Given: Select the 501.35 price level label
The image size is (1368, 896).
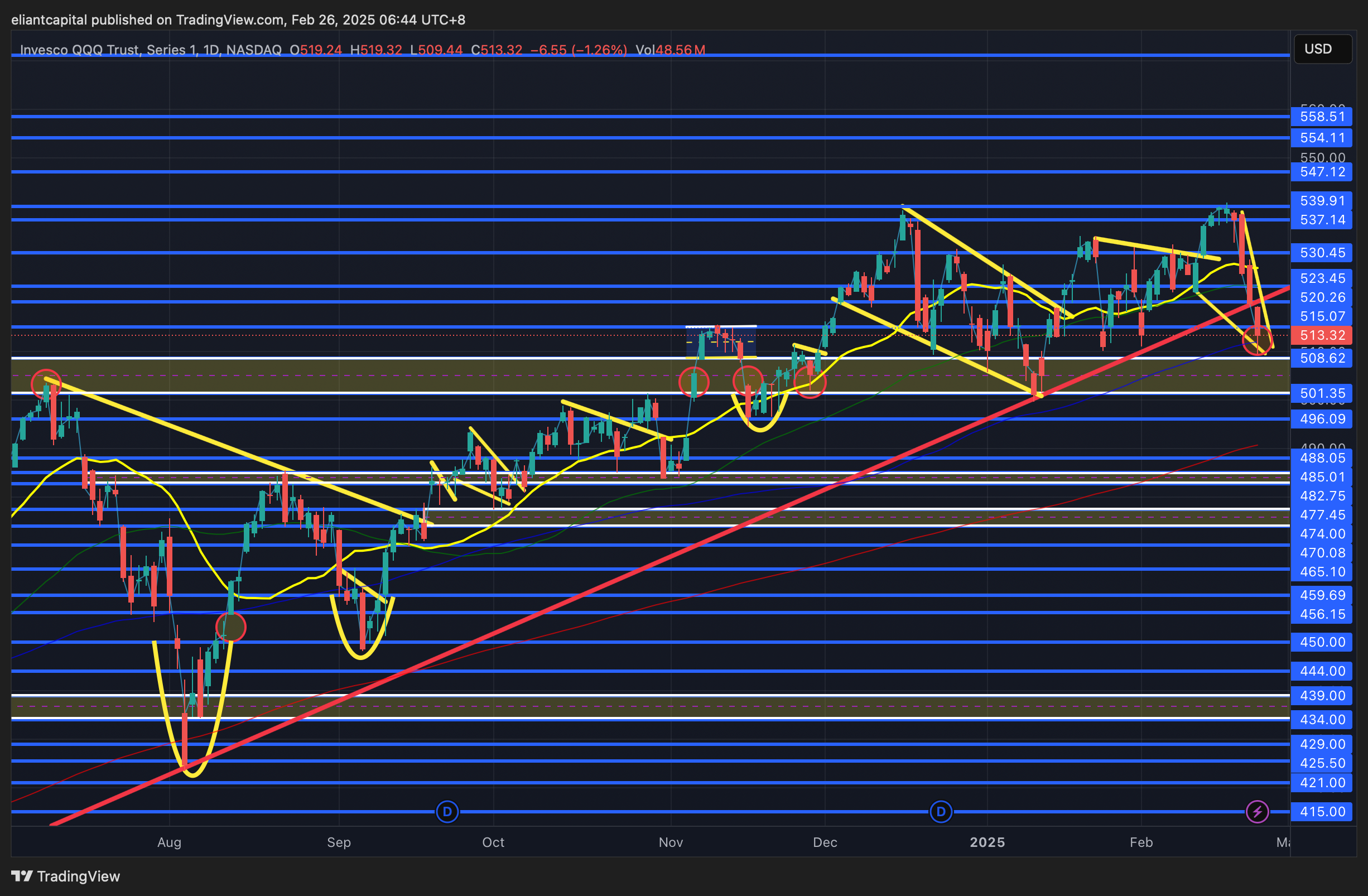Looking at the screenshot, I should tap(1322, 394).
